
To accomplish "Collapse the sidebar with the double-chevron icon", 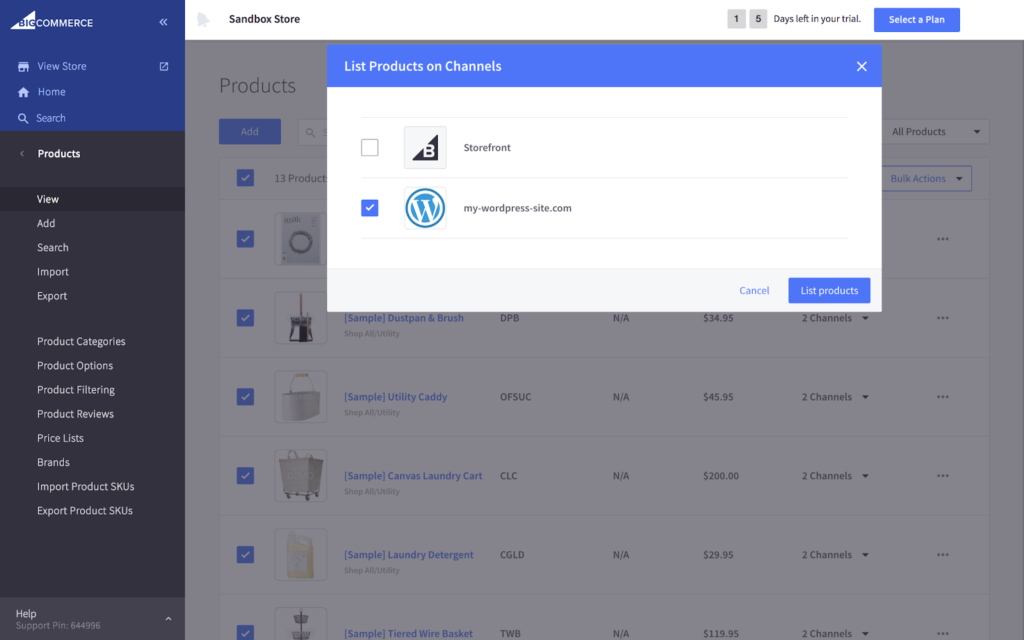I will (163, 20).
